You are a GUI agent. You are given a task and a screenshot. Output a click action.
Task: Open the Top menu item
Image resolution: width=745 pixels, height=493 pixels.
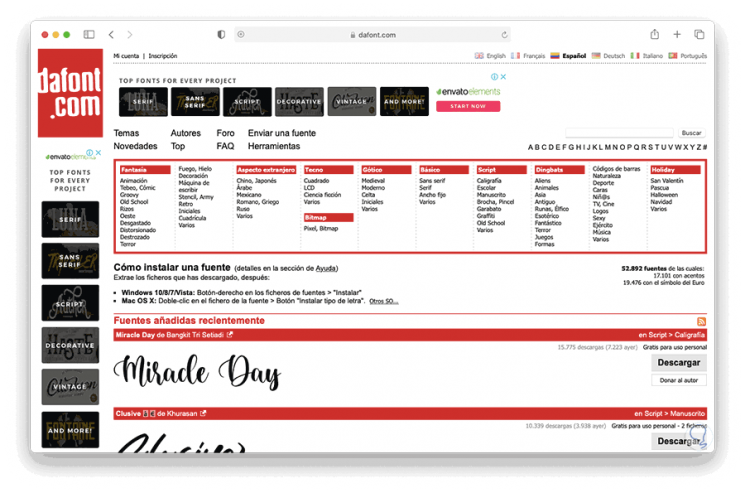click(178, 146)
